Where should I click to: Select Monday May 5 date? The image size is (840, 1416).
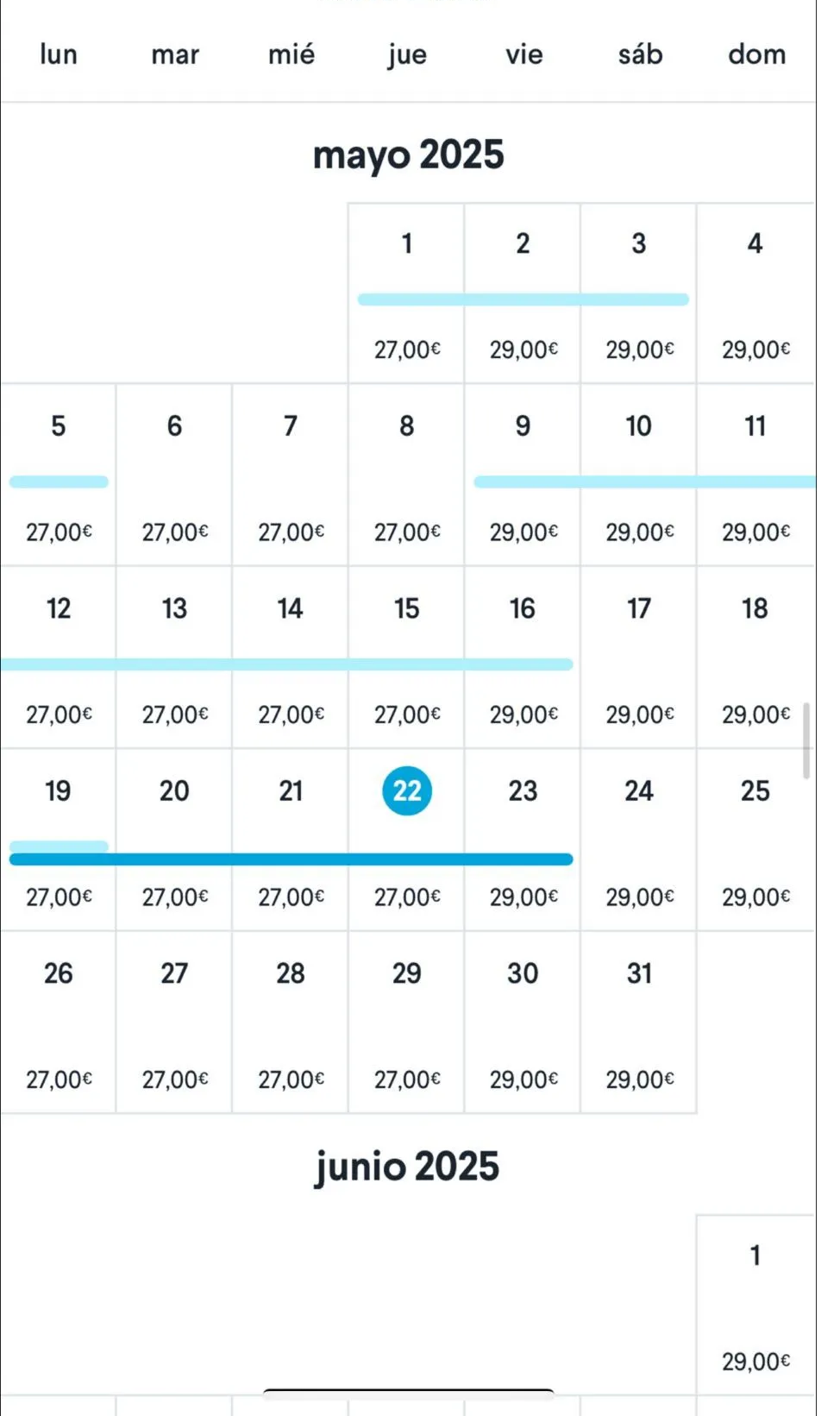(x=58, y=475)
